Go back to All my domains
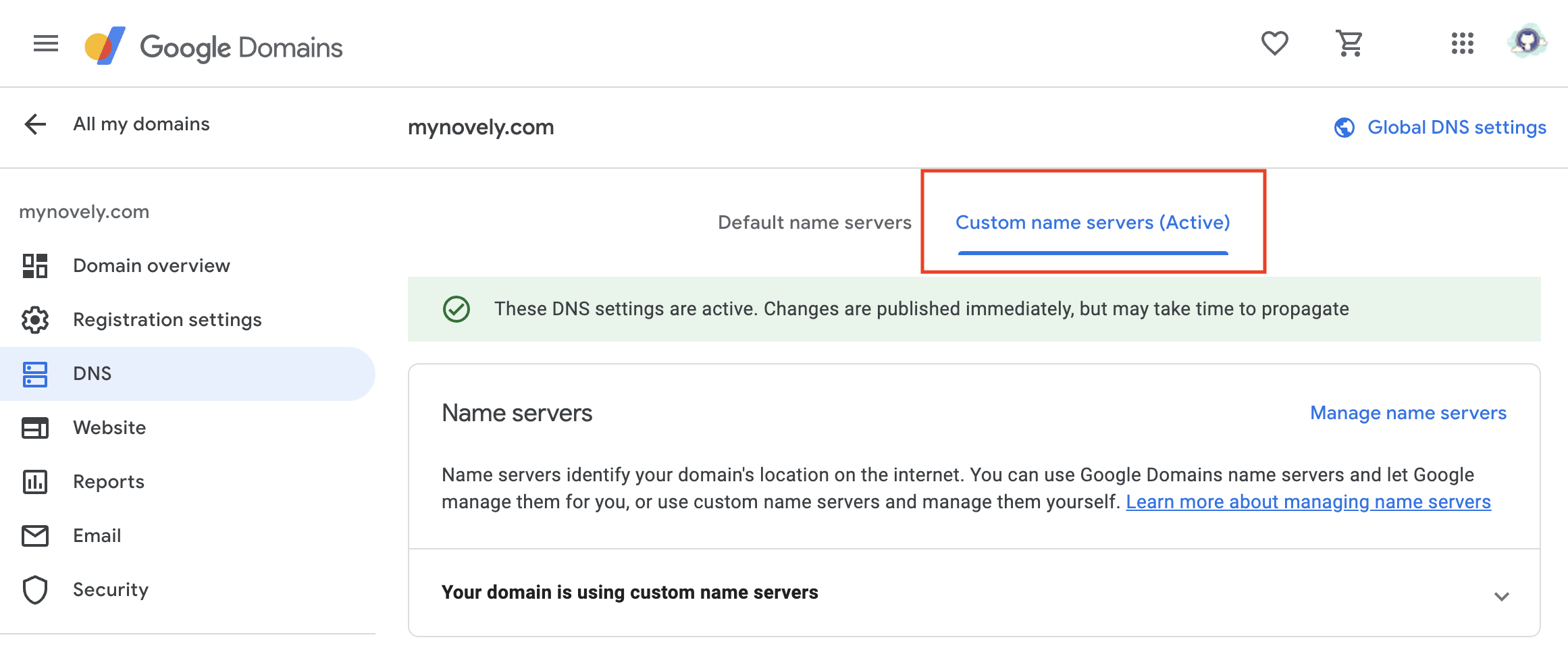The height and width of the screenshot is (648, 1568). pos(141,124)
